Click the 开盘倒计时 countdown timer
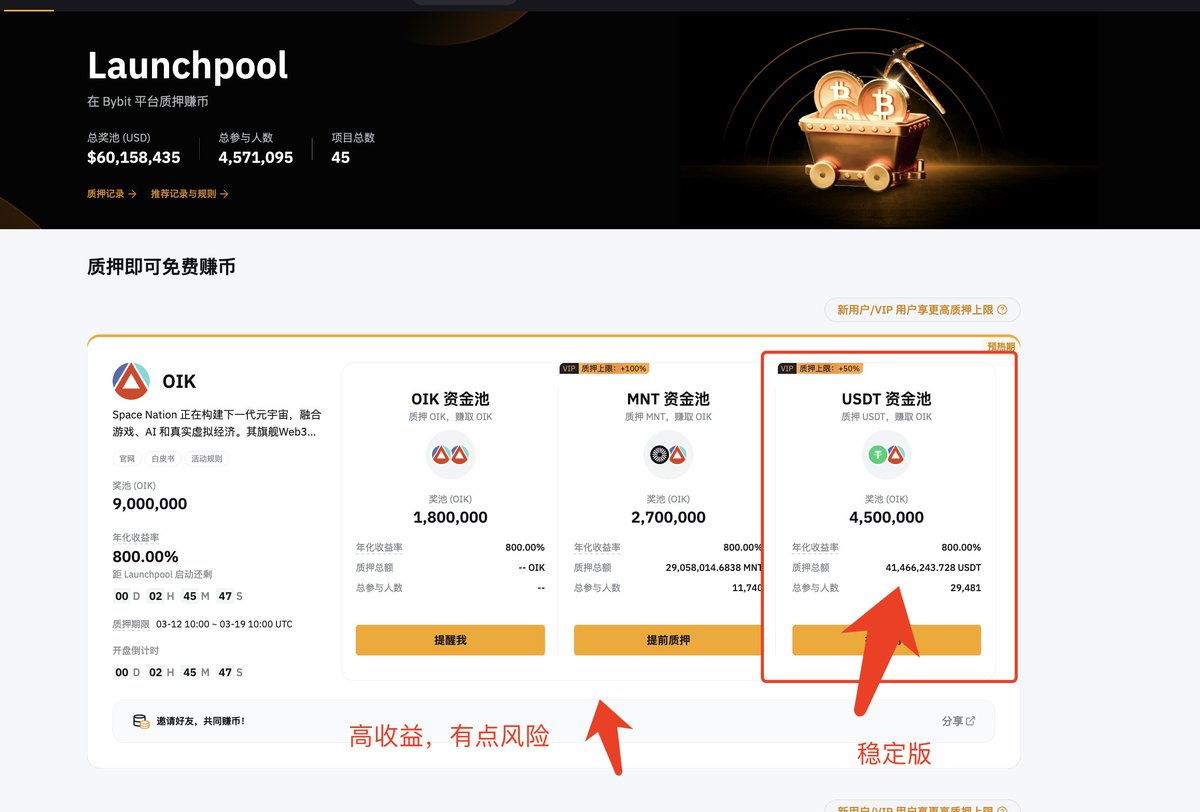Viewport: 1200px width, 812px height. [178, 672]
